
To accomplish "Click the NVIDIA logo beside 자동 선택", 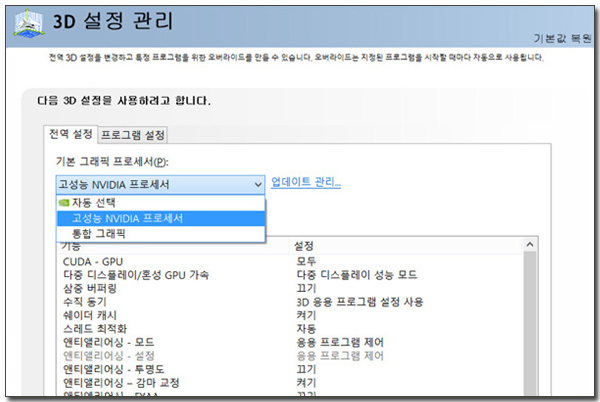I will pyautogui.click(x=64, y=203).
